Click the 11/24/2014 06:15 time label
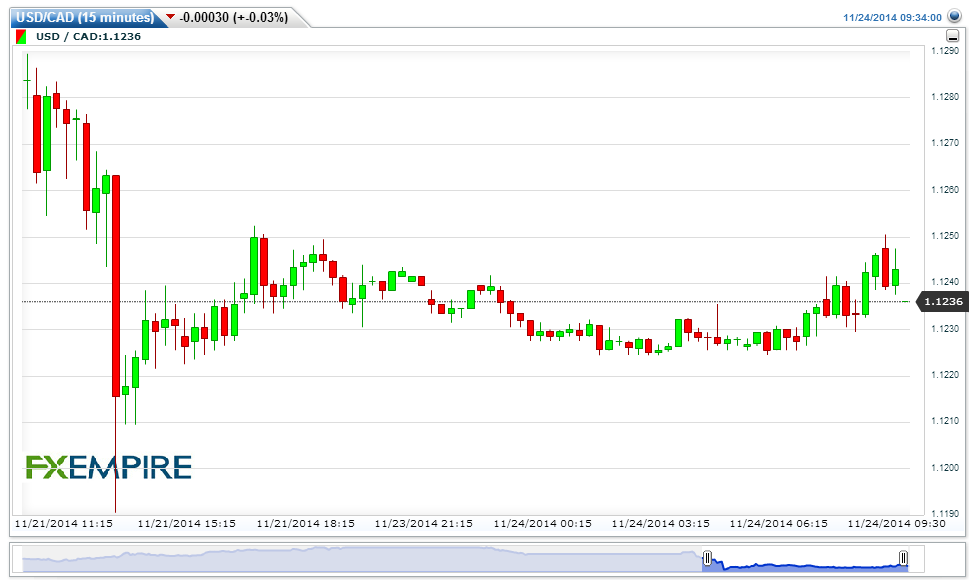 click(x=779, y=524)
